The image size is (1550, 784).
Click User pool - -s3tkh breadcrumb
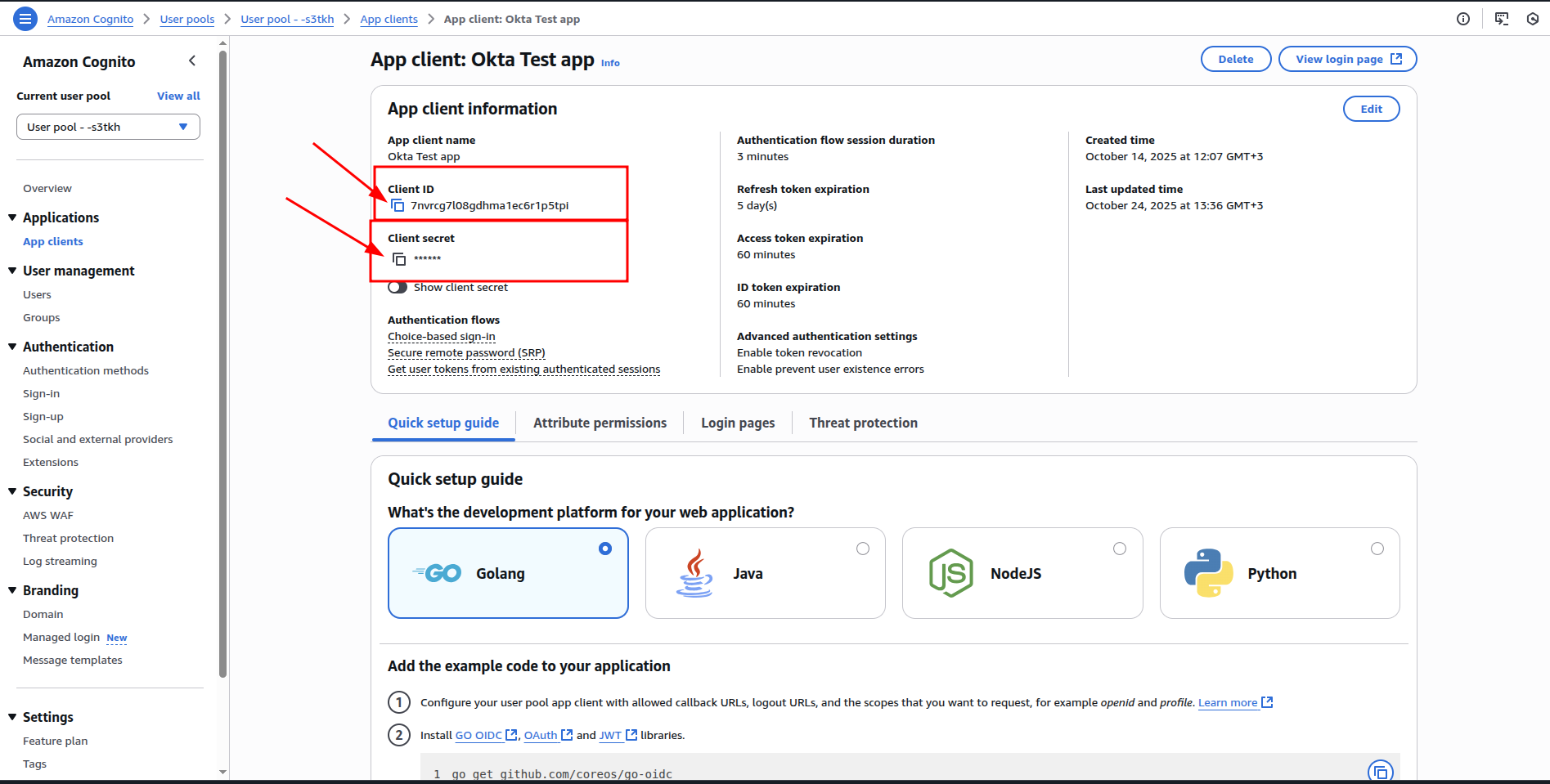point(287,19)
